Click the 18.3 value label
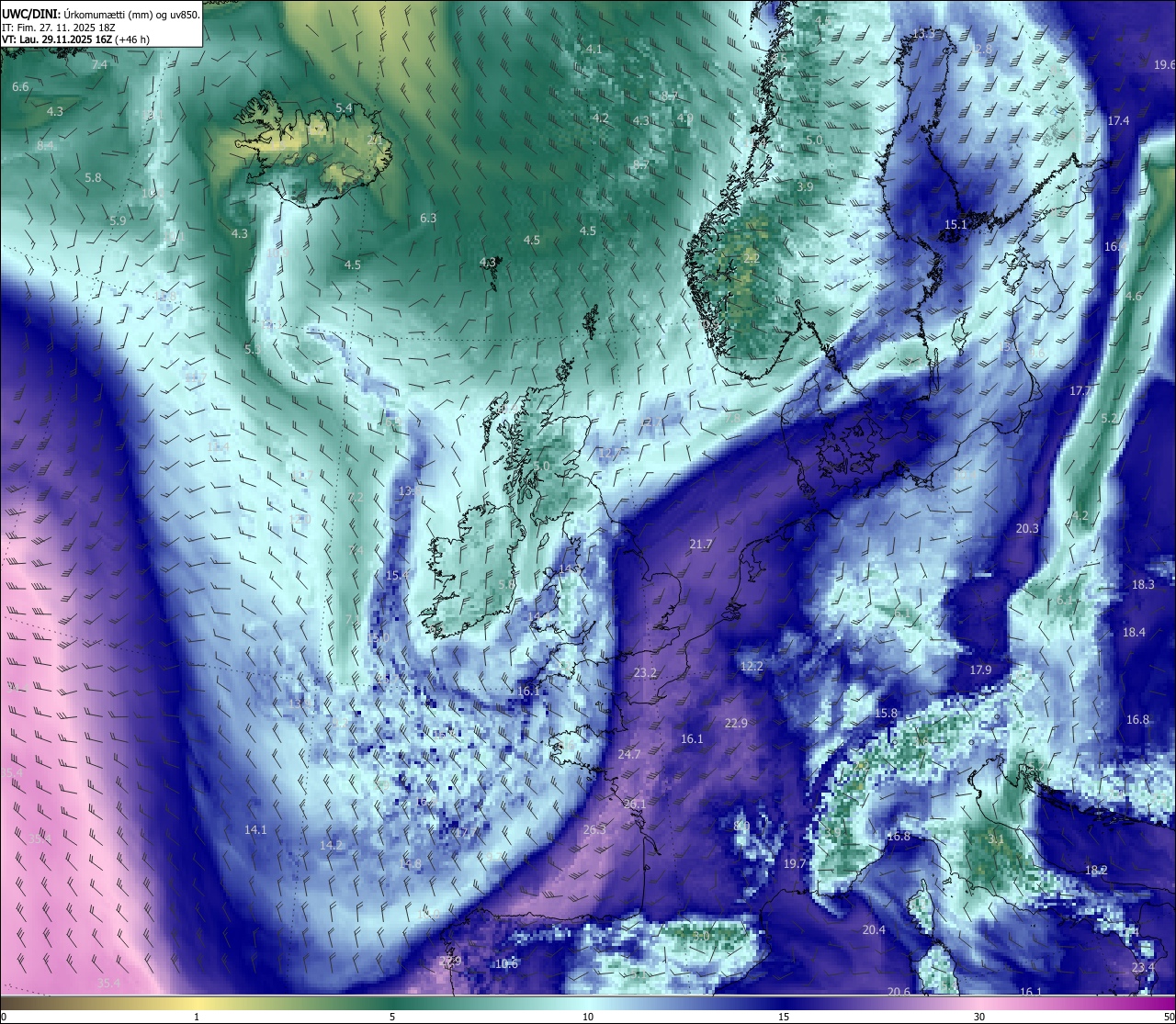The height and width of the screenshot is (1024, 1176). click(1143, 585)
